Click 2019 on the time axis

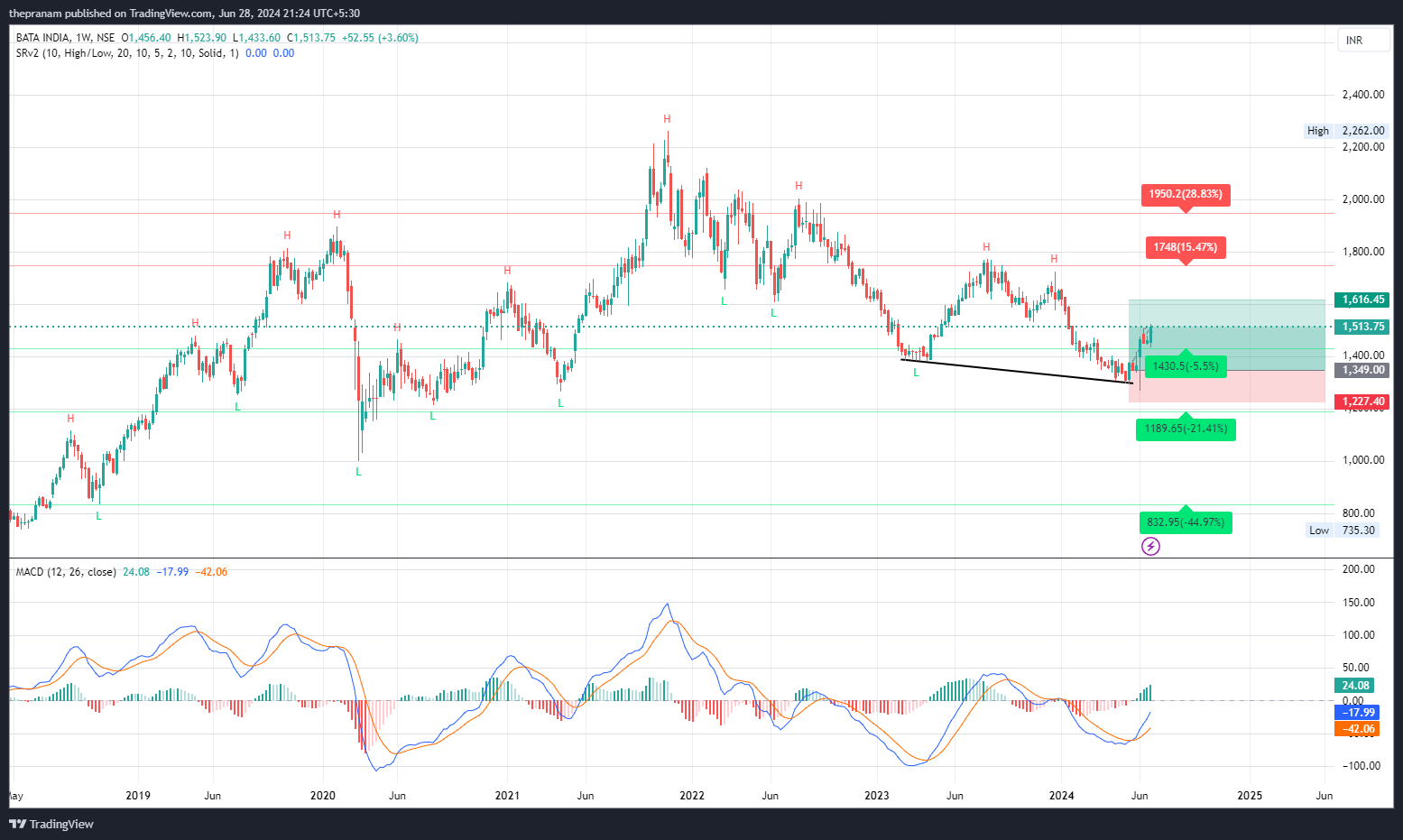point(138,796)
